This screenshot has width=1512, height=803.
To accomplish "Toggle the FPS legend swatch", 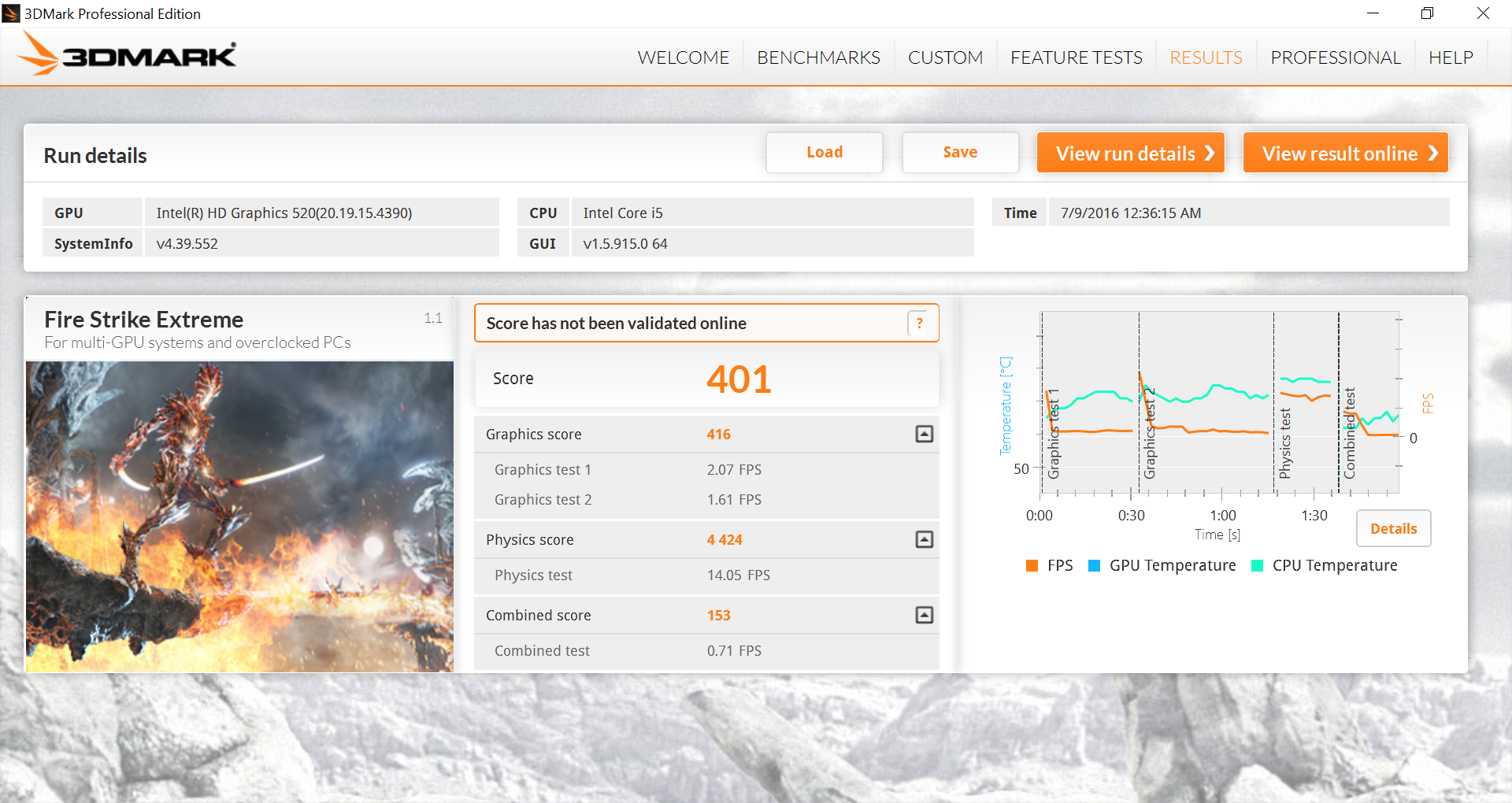I will click(1032, 565).
